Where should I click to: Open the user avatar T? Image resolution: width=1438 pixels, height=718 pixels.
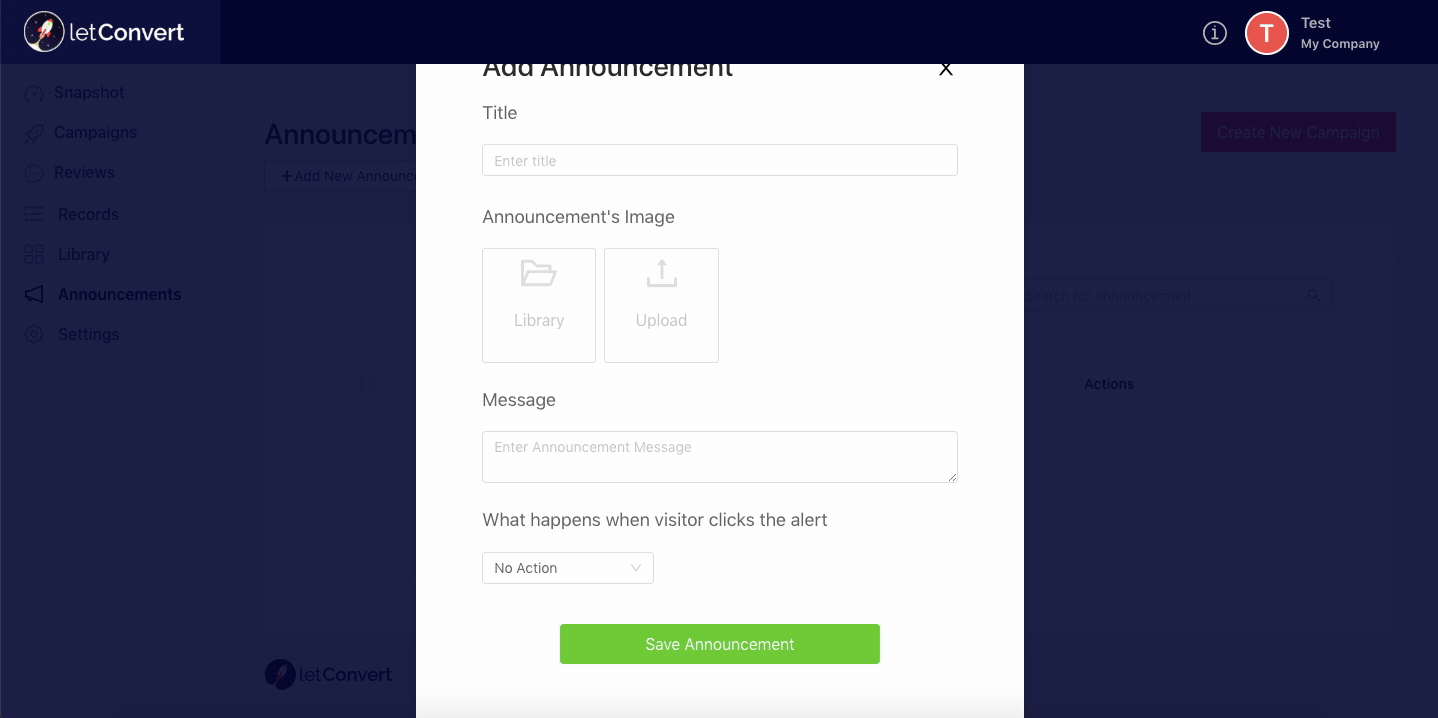(x=1266, y=33)
